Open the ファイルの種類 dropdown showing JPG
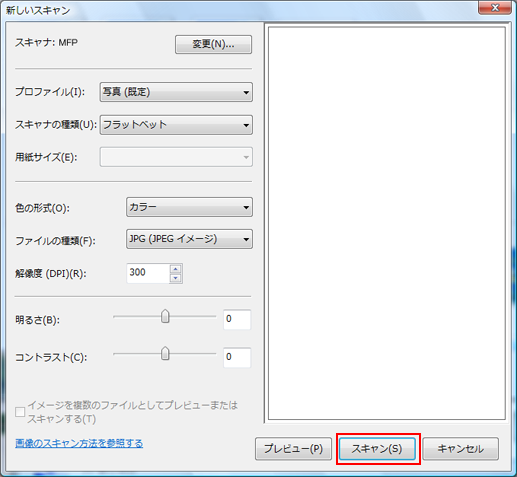This screenshot has height=477, width=517. 189,239
